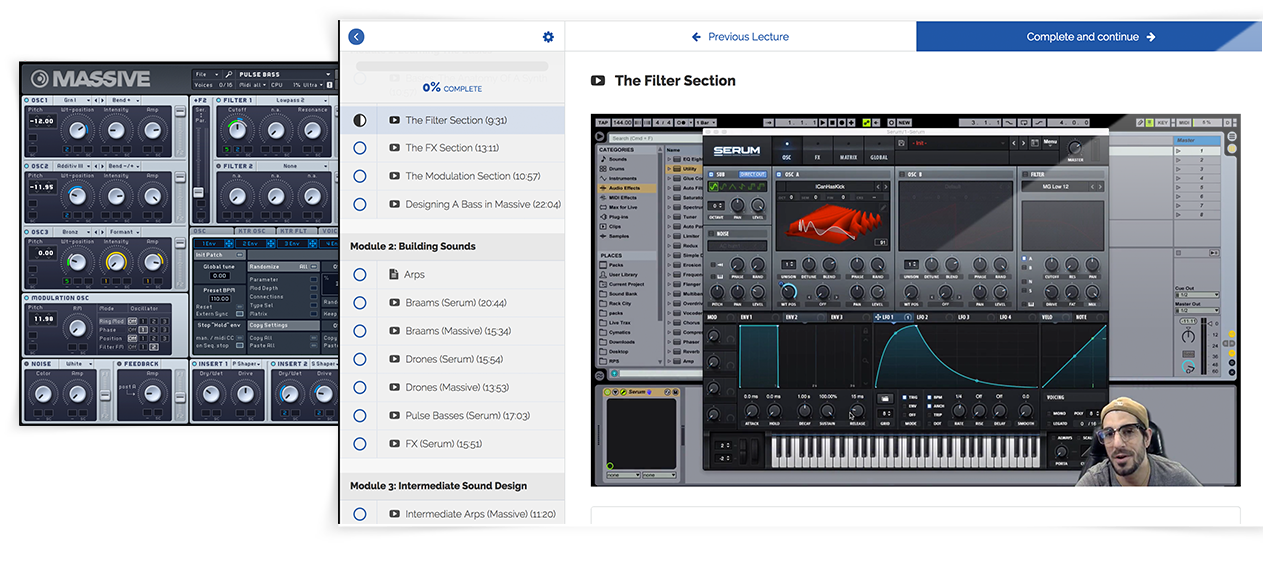Toggle completion circle for The FX Section lesson
1263x561 pixels.
click(x=360, y=148)
